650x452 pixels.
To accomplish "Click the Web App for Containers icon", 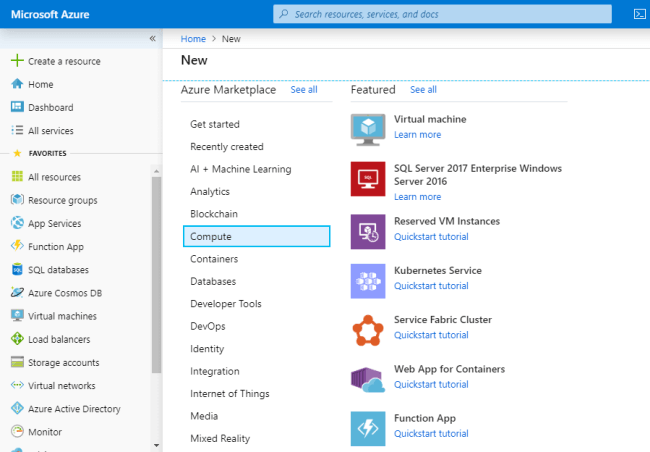I will coord(368,379).
